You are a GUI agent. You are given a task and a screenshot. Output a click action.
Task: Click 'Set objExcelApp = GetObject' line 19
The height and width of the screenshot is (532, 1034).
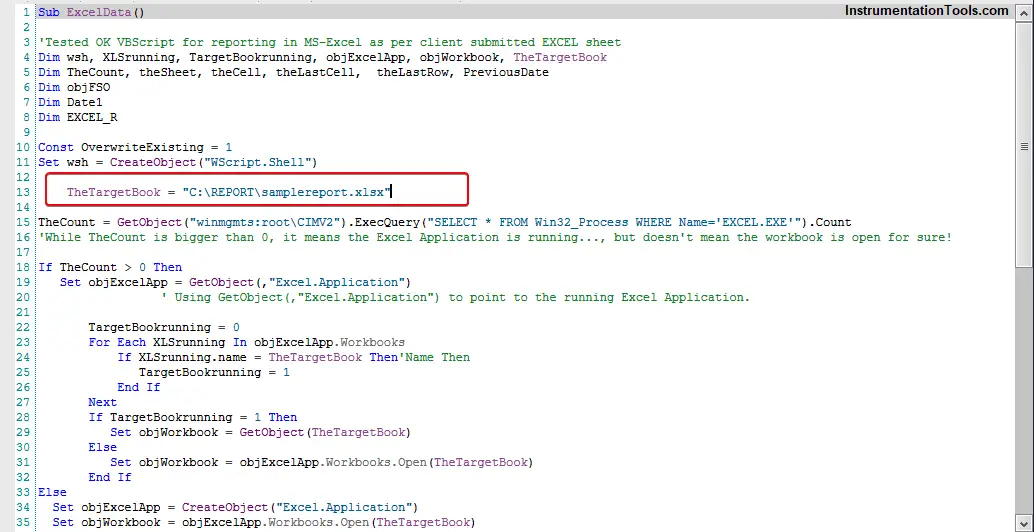(x=235, y=282)
